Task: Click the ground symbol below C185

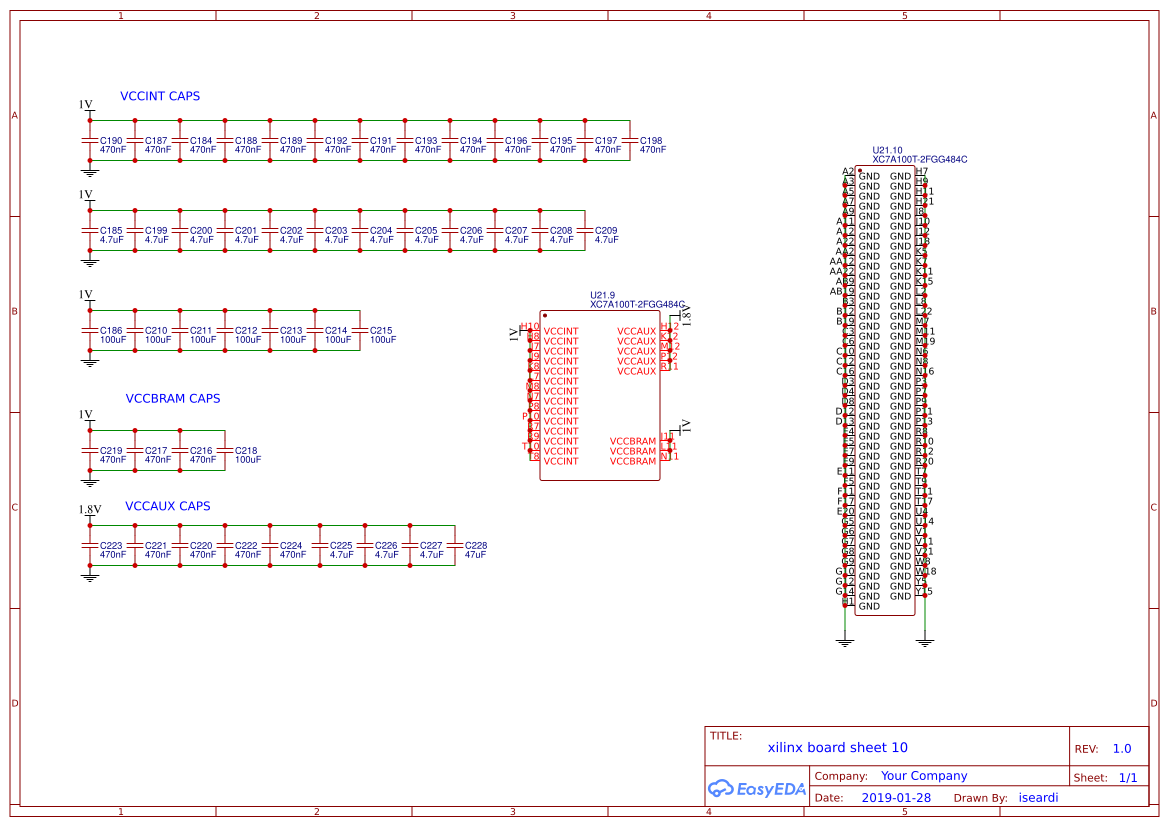Action: [90, 261]
